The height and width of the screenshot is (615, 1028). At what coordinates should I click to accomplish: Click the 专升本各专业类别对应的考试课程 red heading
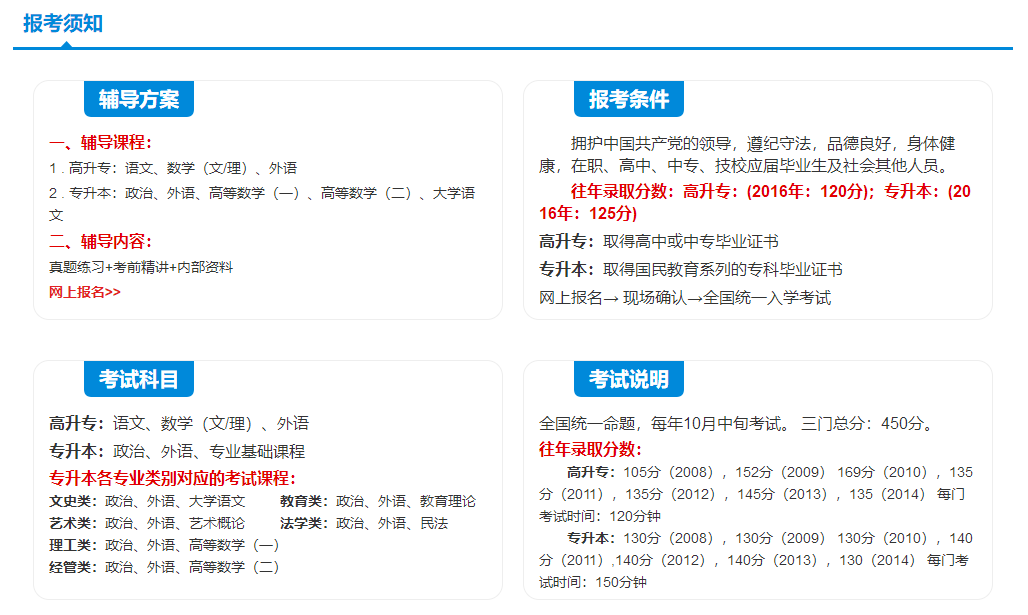click(x=172, y=478)
